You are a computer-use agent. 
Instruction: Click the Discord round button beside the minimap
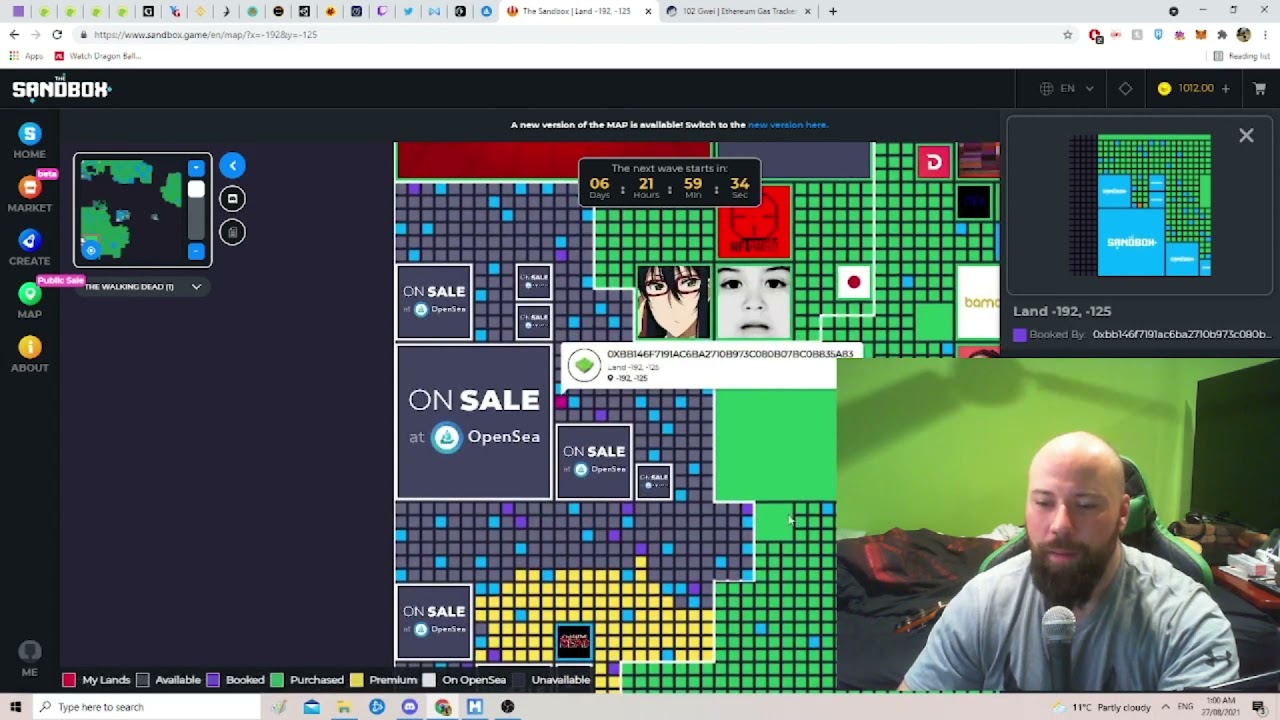[232, 199]
